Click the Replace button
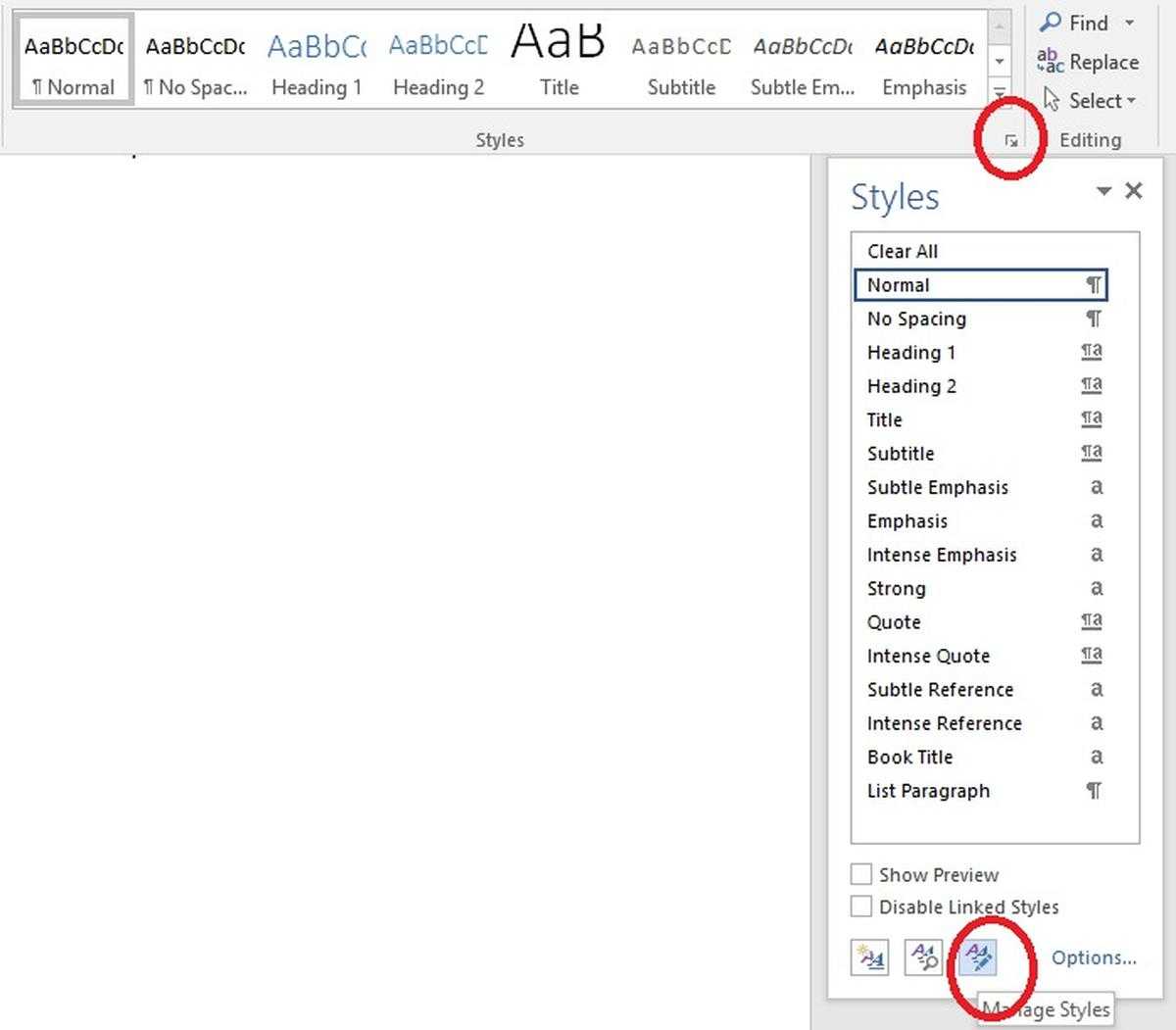Image resolution: width=1176 pixels, height=1030 pixels. point(1088,62)
